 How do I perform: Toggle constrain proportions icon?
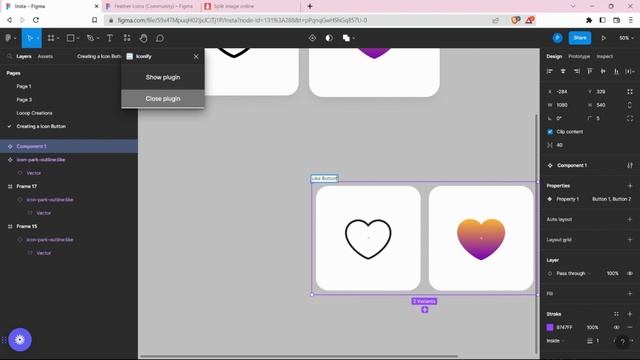[x=630, y=105]
